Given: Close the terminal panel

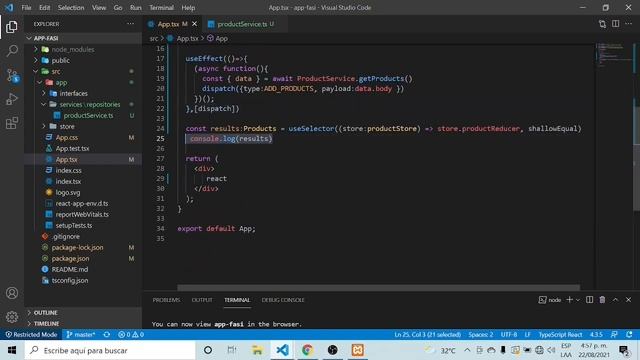Looking at the screenshot, I should (628, 300).
